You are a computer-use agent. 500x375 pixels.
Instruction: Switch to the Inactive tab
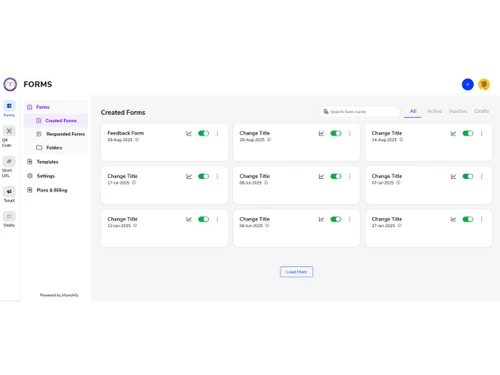[x=458, y=111]
